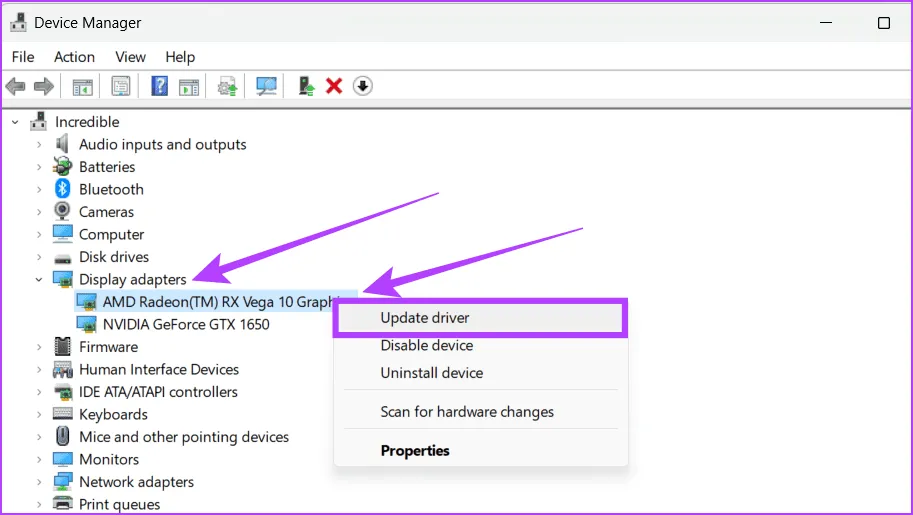Select the Disk drives tree item
This screenshot has width=913, height=515.
114,257
